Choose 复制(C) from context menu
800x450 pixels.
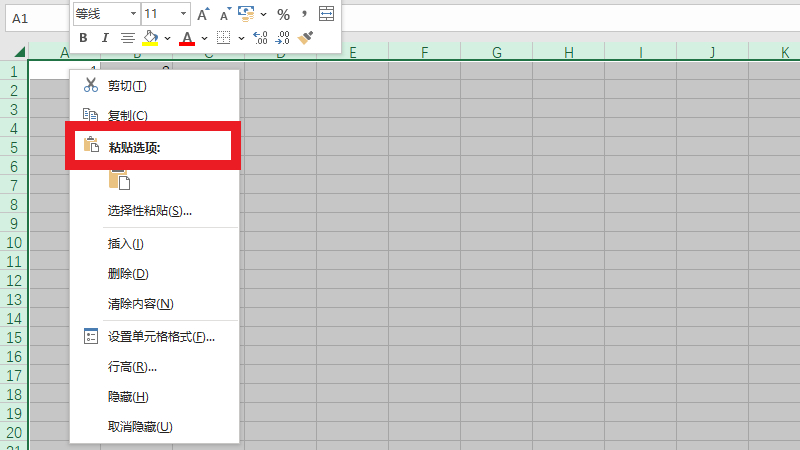[x=154, y=114]
